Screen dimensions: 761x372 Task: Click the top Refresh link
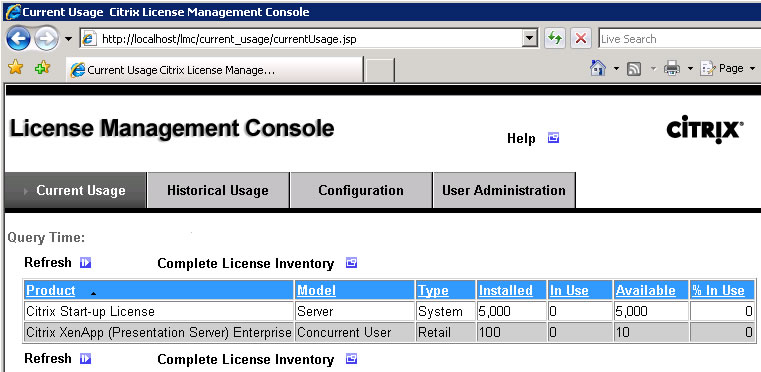[48, 263]
